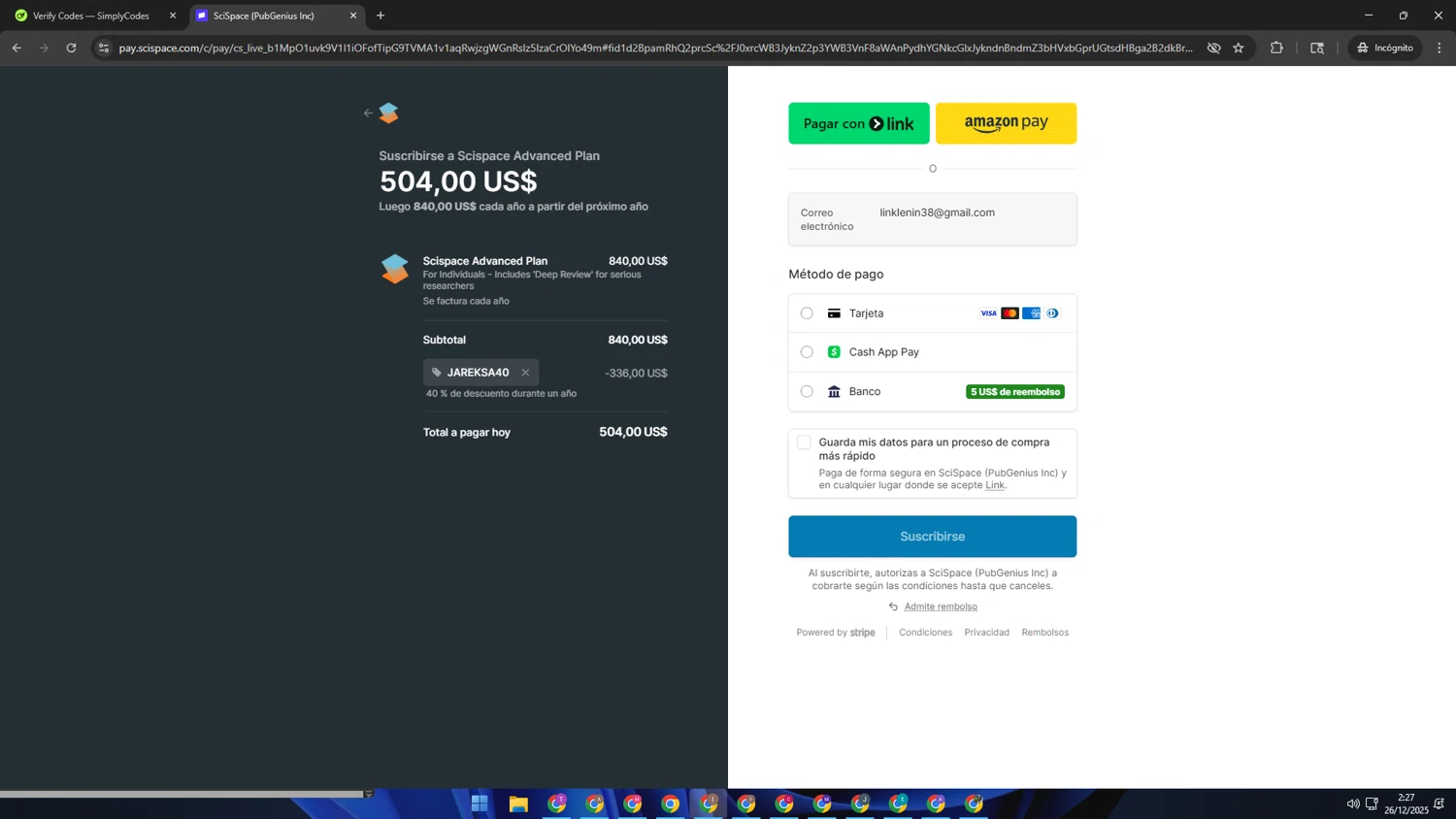Click the pay.scispace.com URL in address bar
Viewport: 1456px width, 819px height.
(x=655, y=48)
